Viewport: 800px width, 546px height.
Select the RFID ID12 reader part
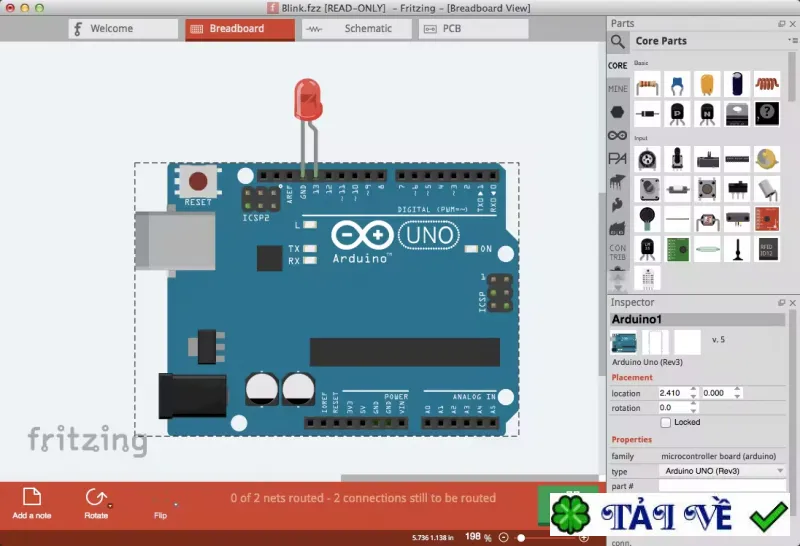[767, 249]
